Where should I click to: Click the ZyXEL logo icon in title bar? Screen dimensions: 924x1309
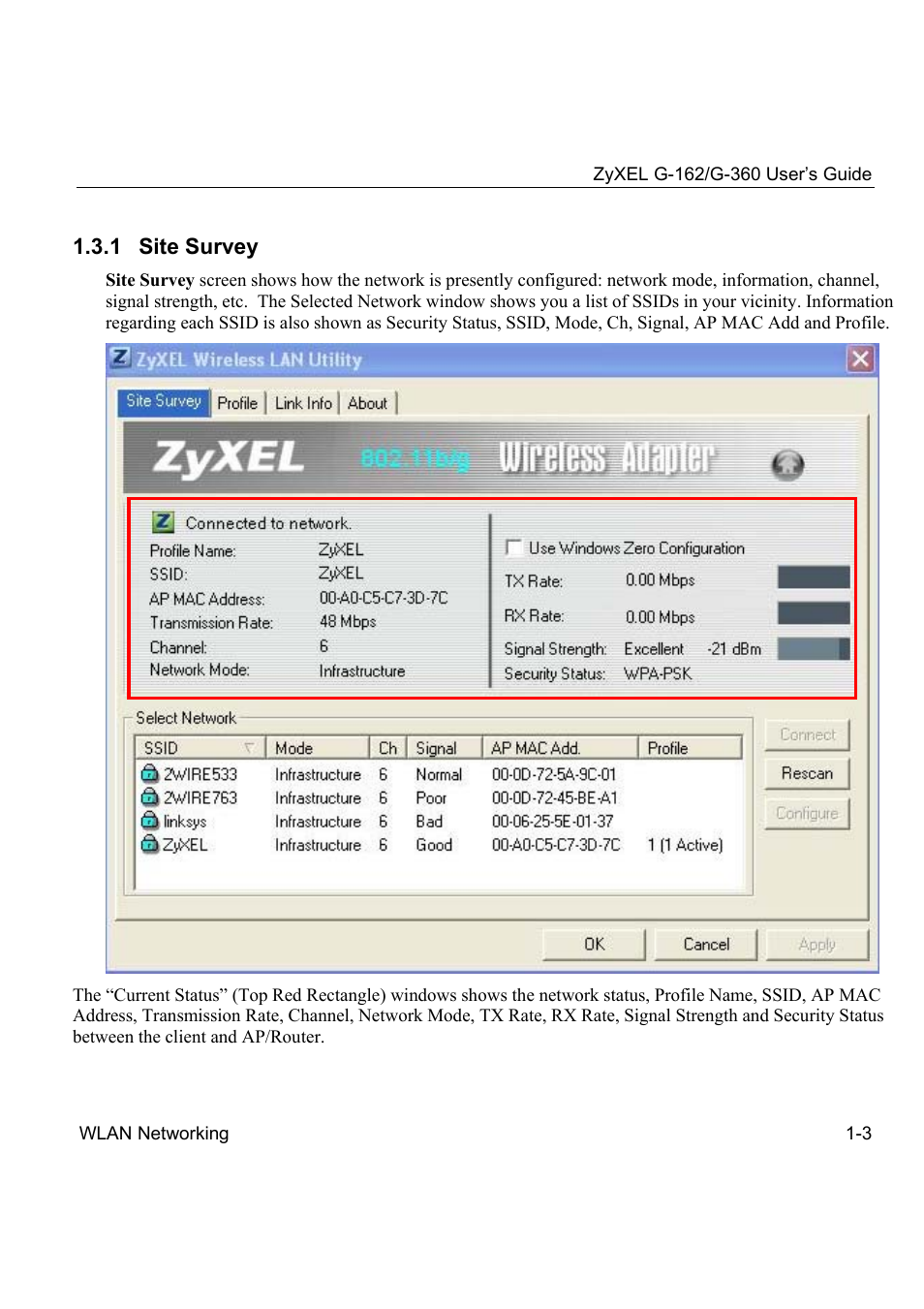(120, 358)
